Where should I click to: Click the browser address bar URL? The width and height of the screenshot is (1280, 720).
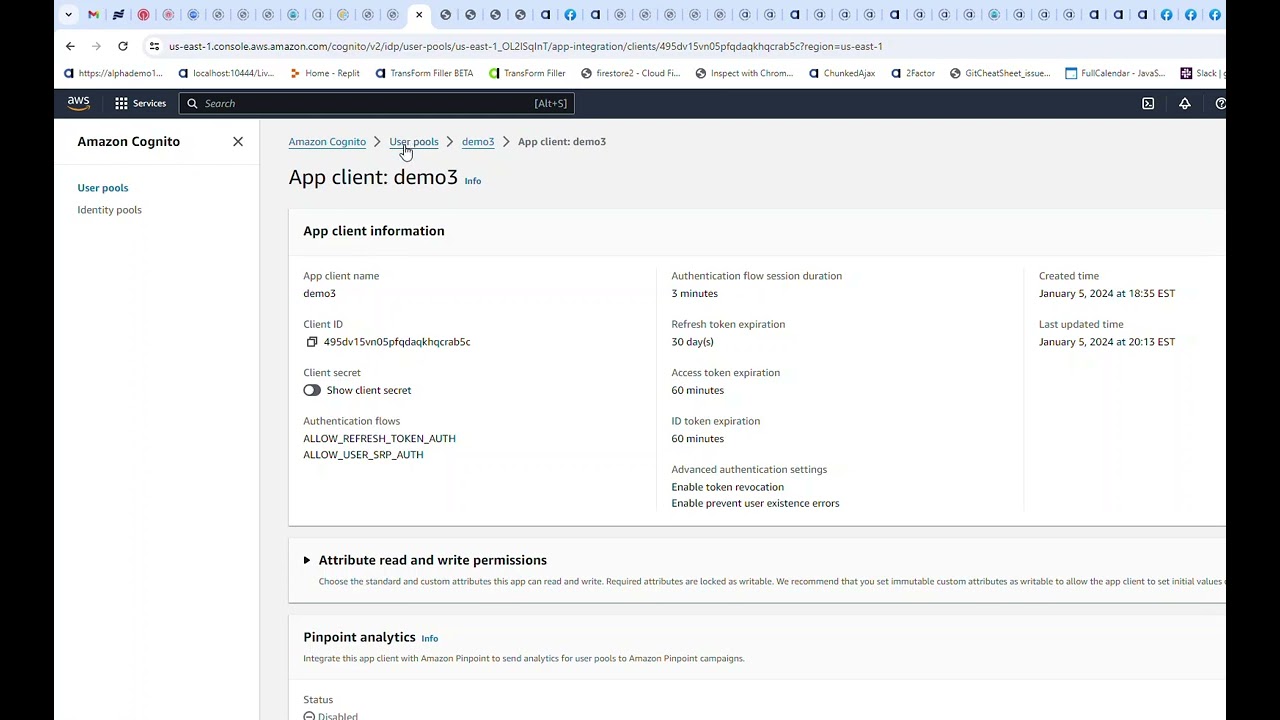coord(525,46)
